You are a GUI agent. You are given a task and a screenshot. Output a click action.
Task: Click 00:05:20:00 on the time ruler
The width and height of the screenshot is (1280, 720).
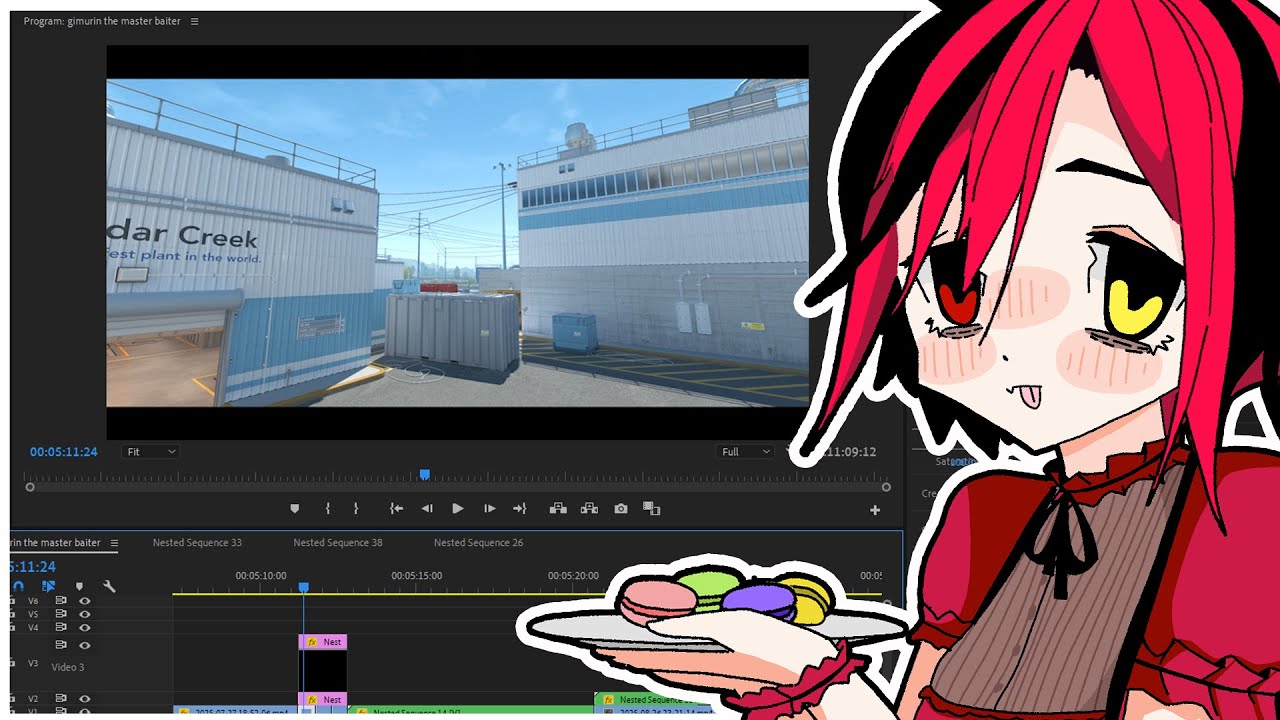[x=573, y=576]
